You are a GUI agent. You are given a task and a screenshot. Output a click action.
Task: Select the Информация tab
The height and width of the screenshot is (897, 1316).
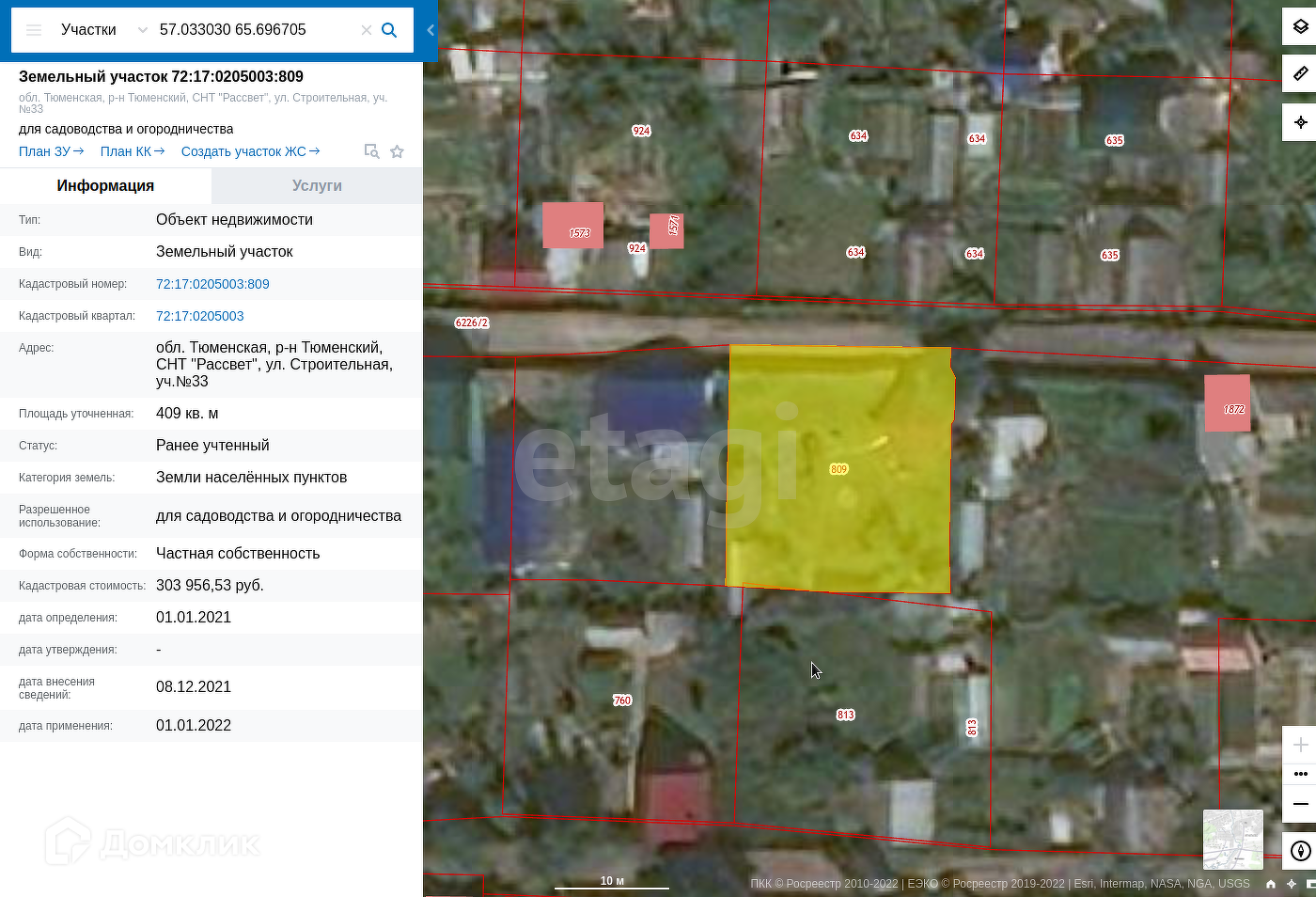tap(105, 186)
